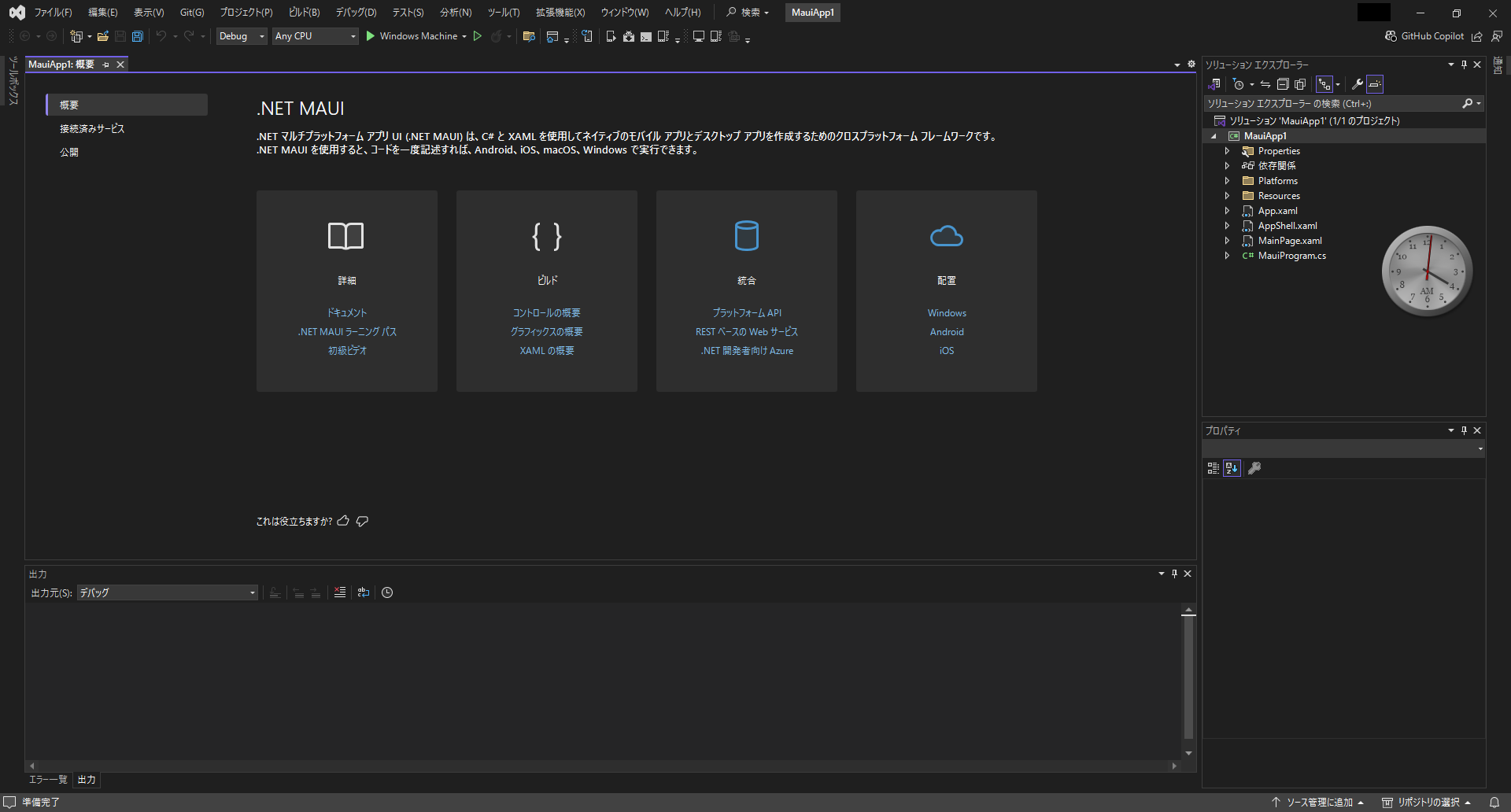Click the cloud icon on 配置 card
The image size is (1511, 812).
click(x=947, y=236)
